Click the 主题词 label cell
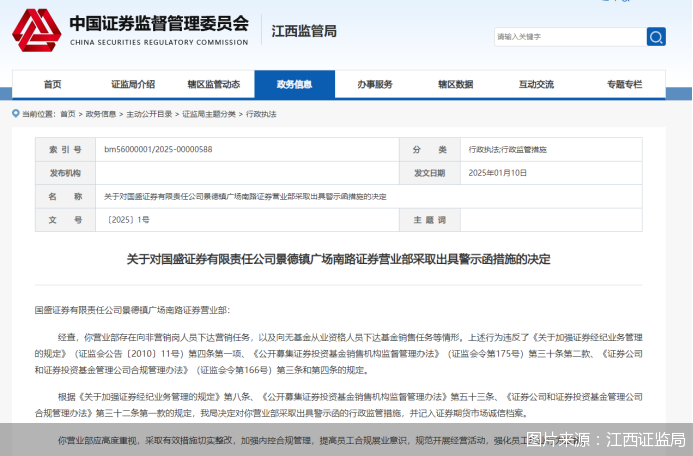This screenshot has height=456, width=693. tap(430, 220)
